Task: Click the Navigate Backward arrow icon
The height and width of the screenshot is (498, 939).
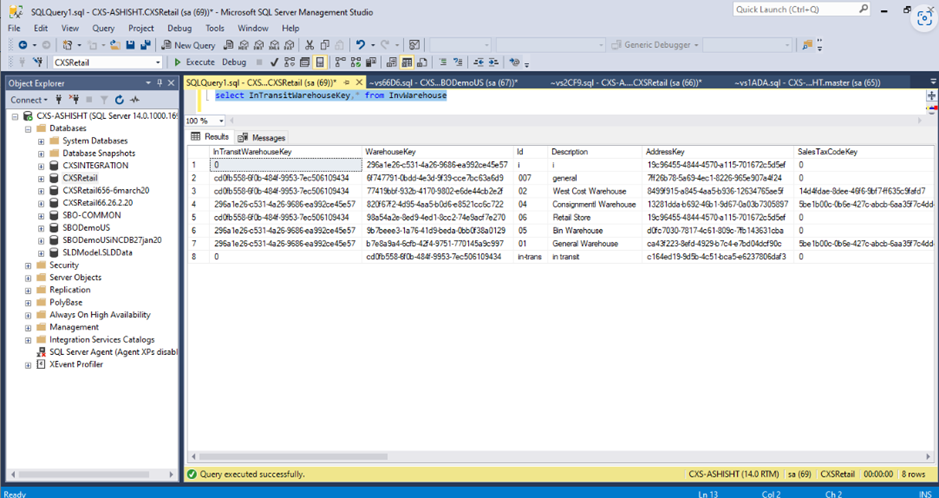Action: click(x=23, y=45)
